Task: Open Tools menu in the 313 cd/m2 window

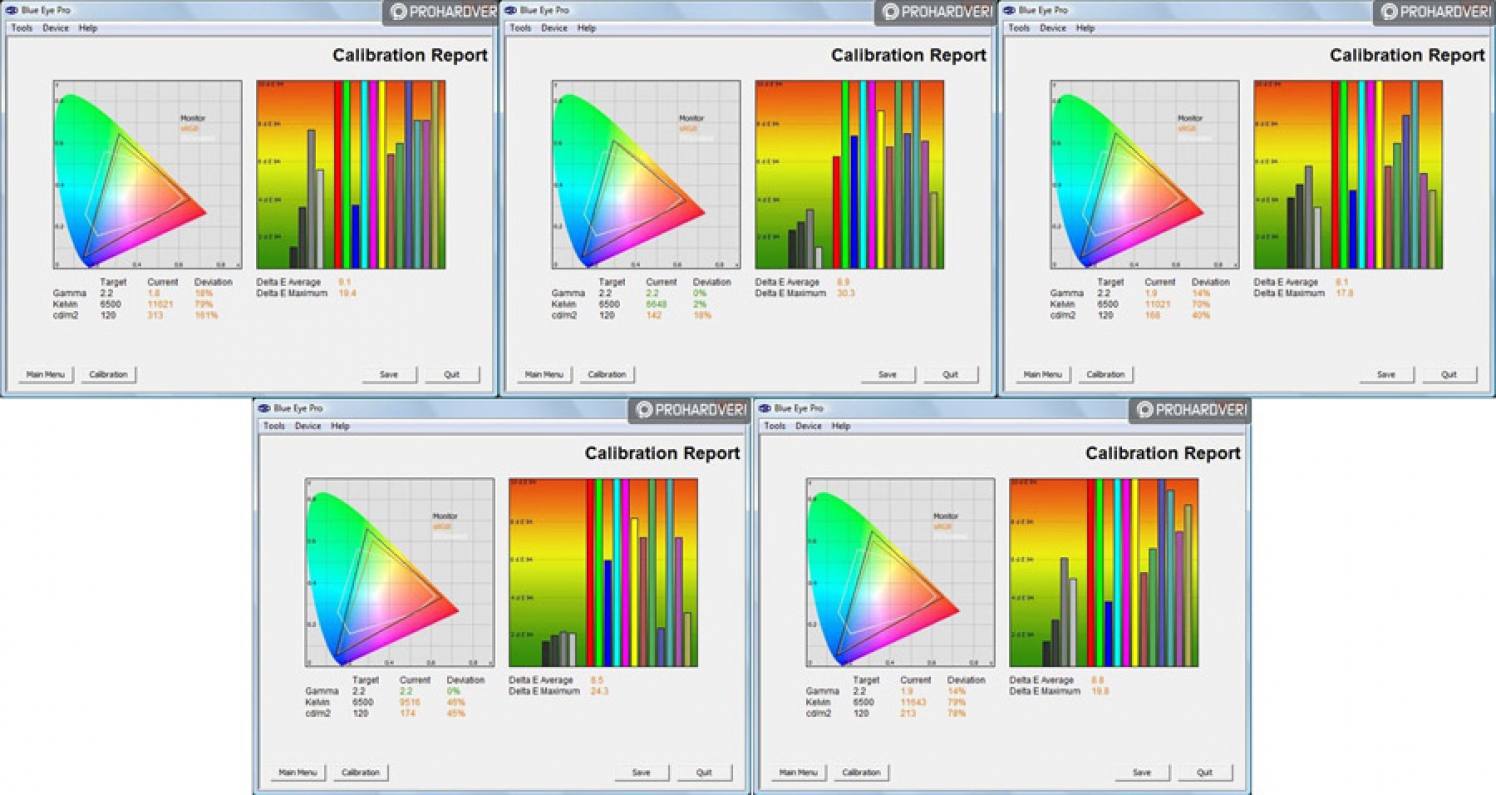Action: [x=22, y=28]
